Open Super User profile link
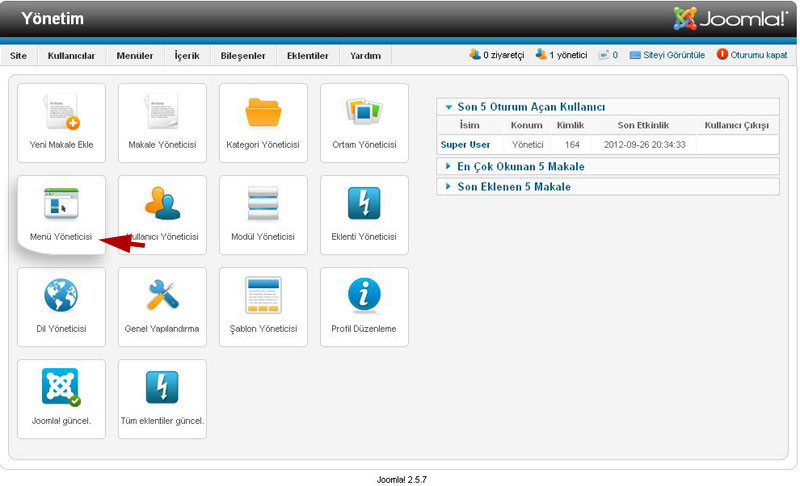This screenshot has width=800, height=486. coord(466,145)
